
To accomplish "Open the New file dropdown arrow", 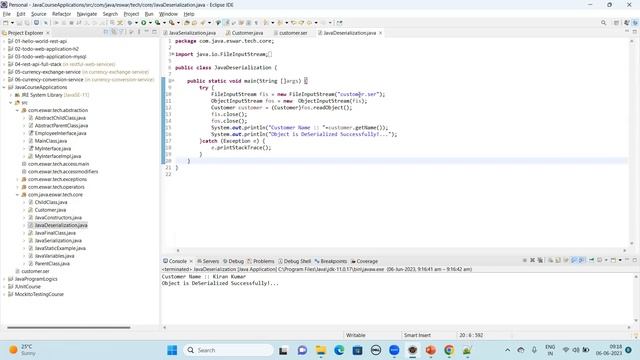I will coord(12,23).
